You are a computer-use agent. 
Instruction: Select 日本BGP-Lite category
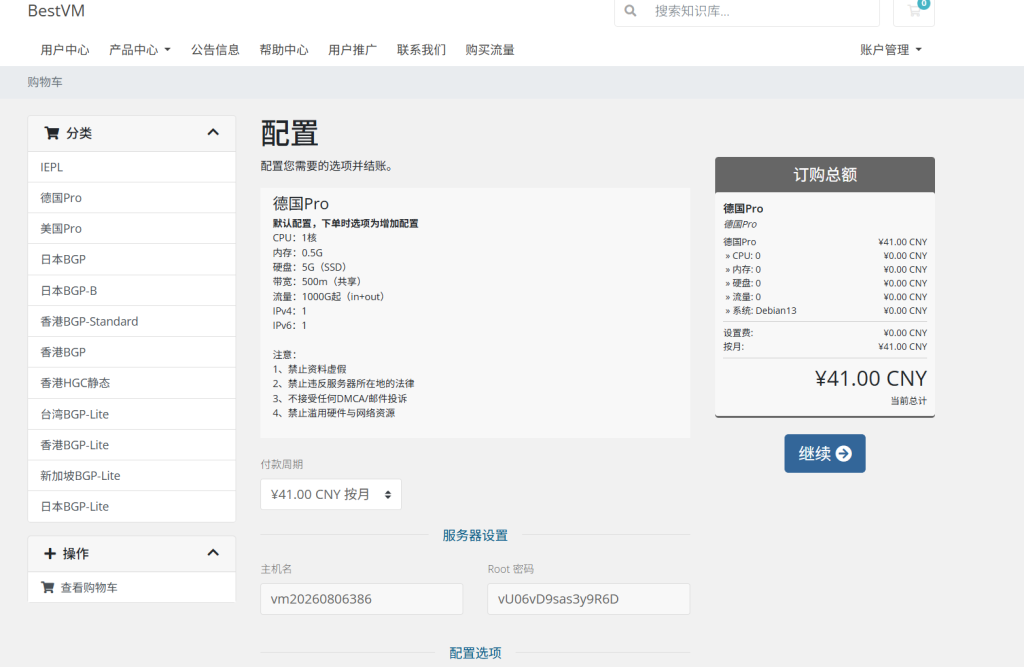132,506
